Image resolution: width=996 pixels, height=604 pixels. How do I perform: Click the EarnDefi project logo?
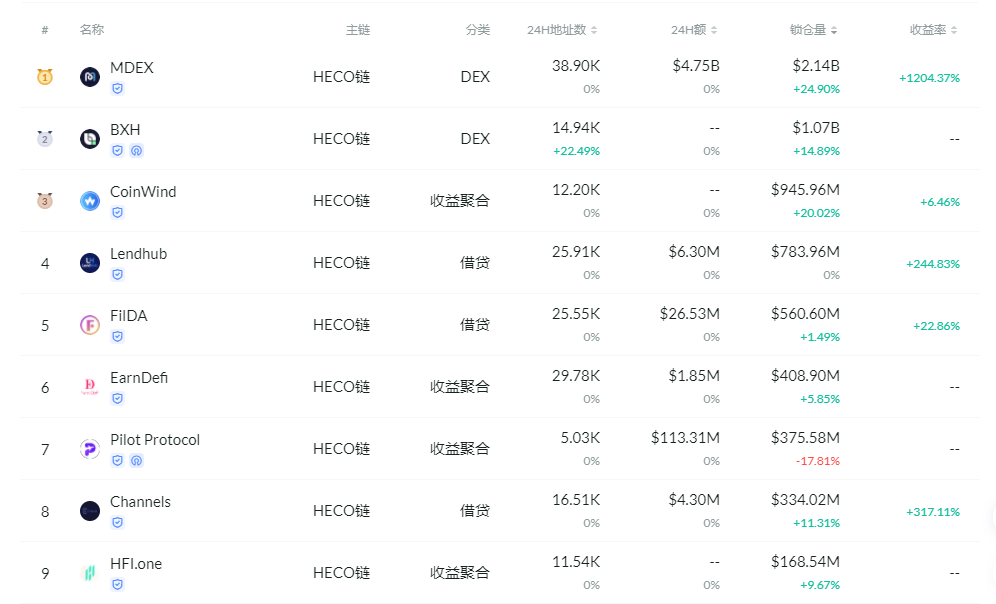click(90, 386)
